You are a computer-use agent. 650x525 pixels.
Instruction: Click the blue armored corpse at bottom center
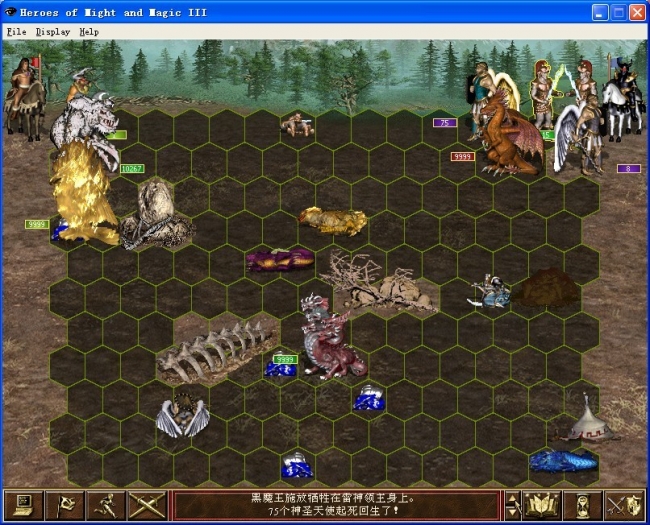coord(297,465)
